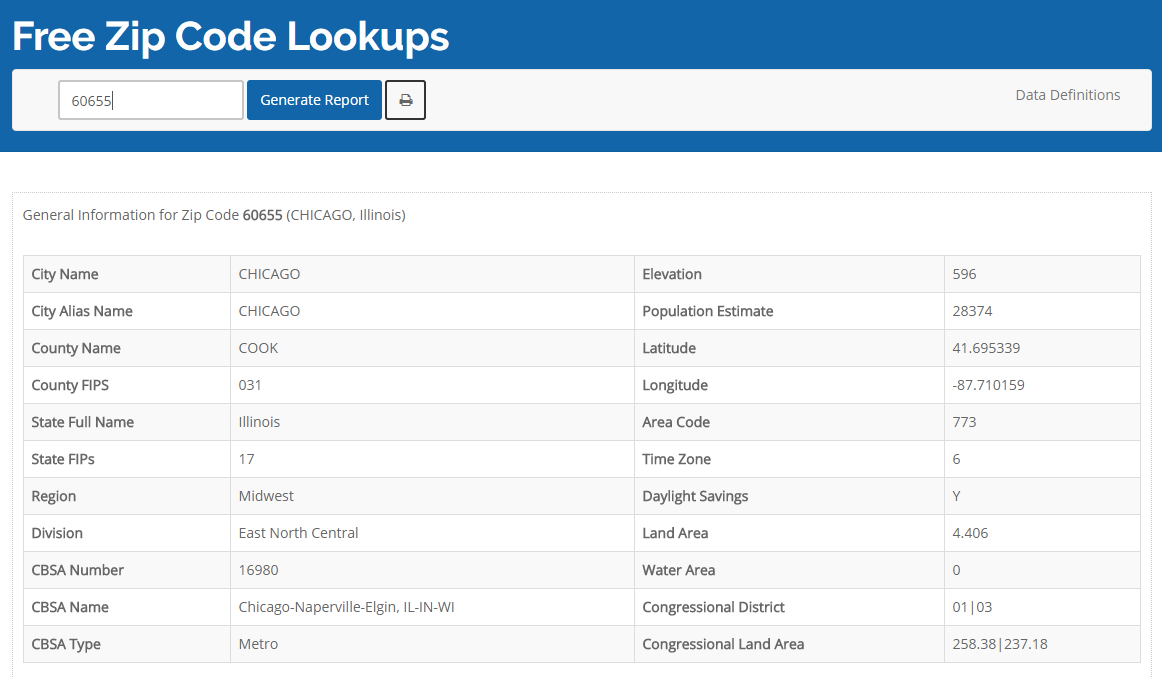The width and height of the screenshot is (1162, 677).
Task: Select the Time Zone value 6
Action: [957, 459]
